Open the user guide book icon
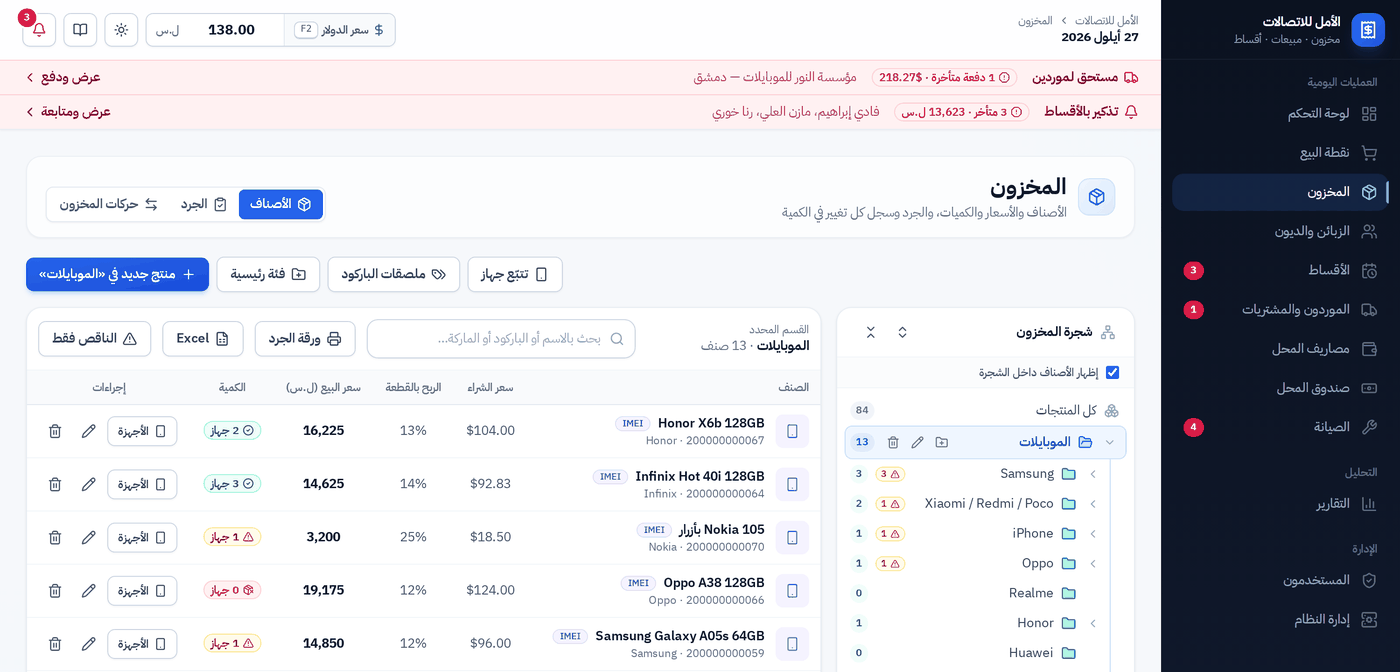The width and height of the screenshot is (1400, 672). 80,30
